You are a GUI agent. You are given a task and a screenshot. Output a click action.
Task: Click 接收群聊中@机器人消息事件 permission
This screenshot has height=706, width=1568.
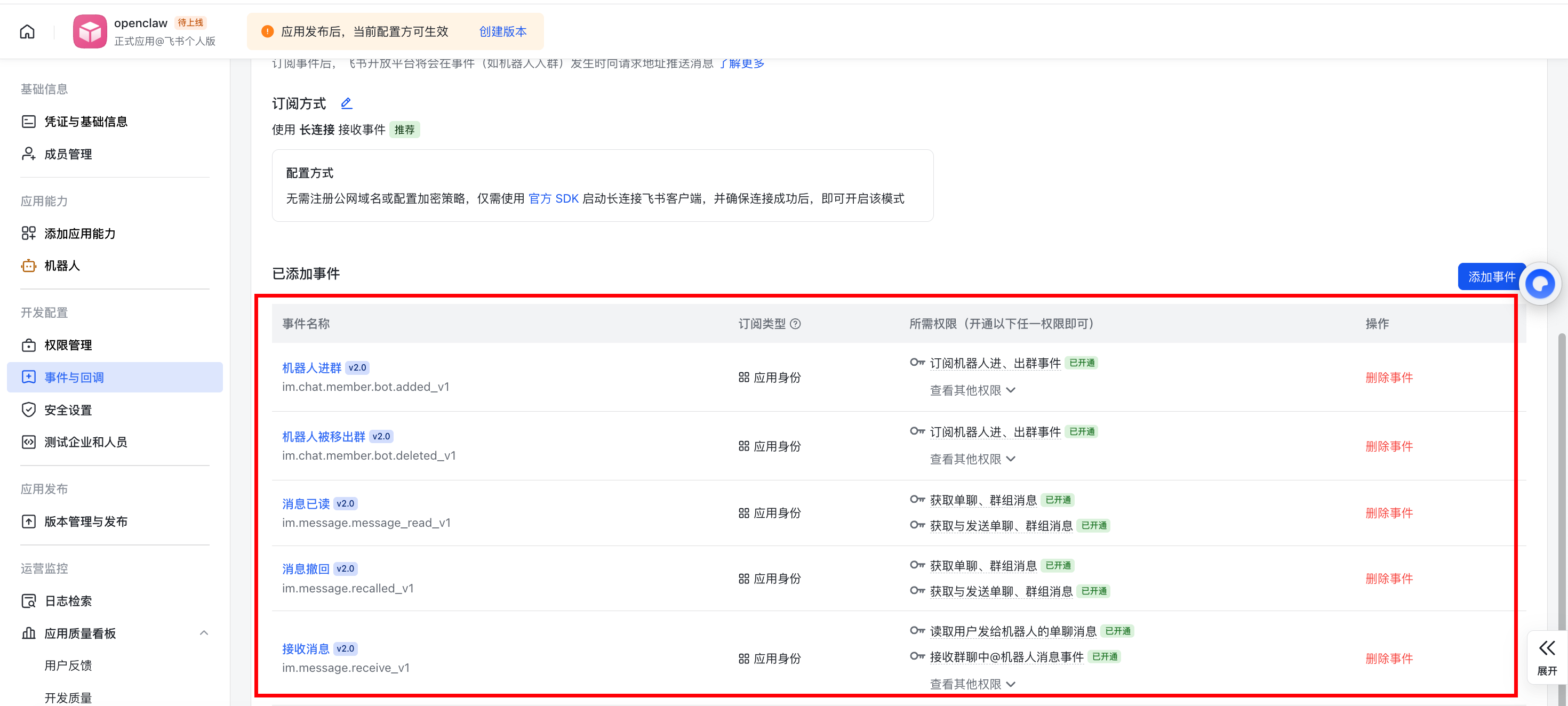click(1007, 657)
